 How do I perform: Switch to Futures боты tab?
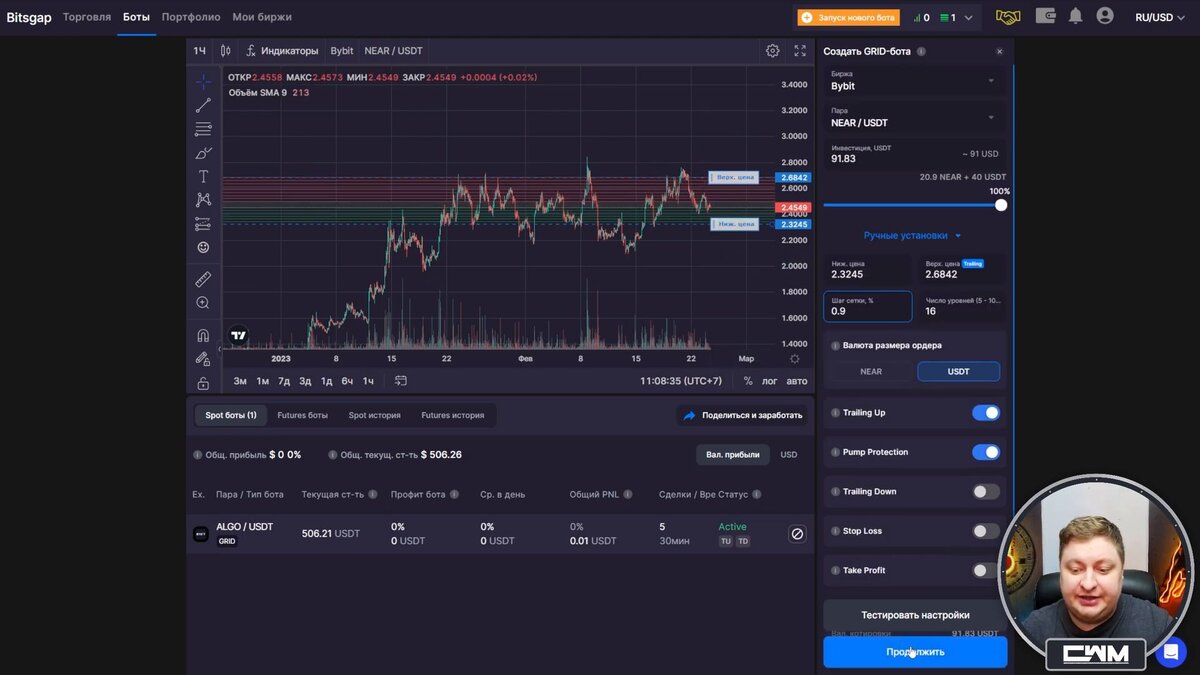(x=302, y=415)
